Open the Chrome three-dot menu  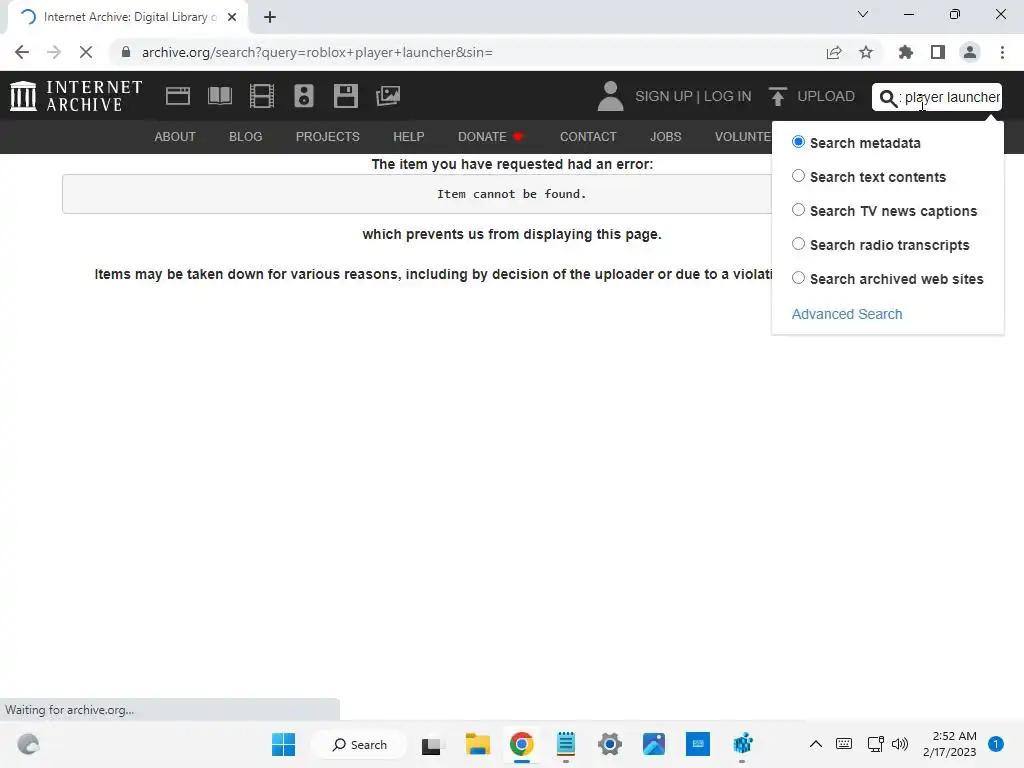[x=1002, y=52]
